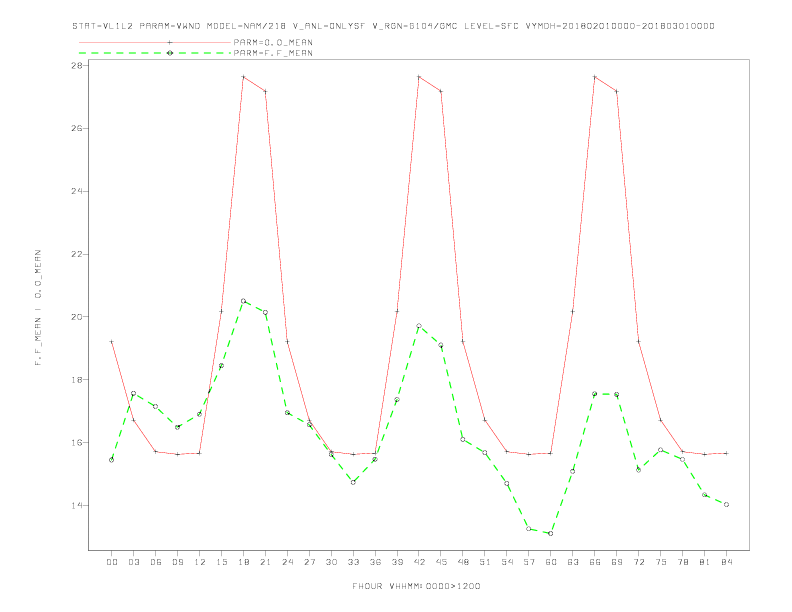The height and width of the screenshot is (612, 792).
Task: Click x-axis forecast hour label 06
Action: coord(156,562)
